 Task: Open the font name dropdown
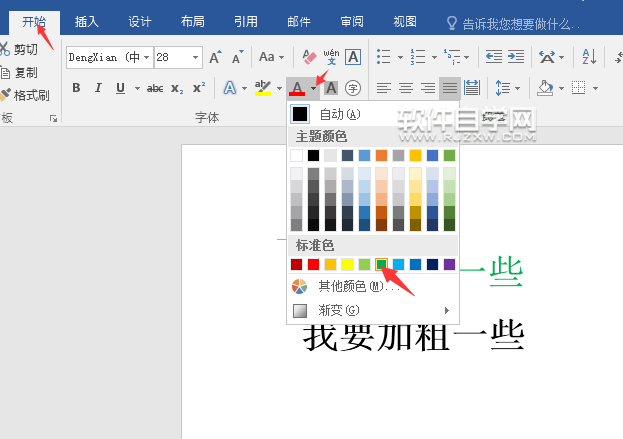point(147,58)
